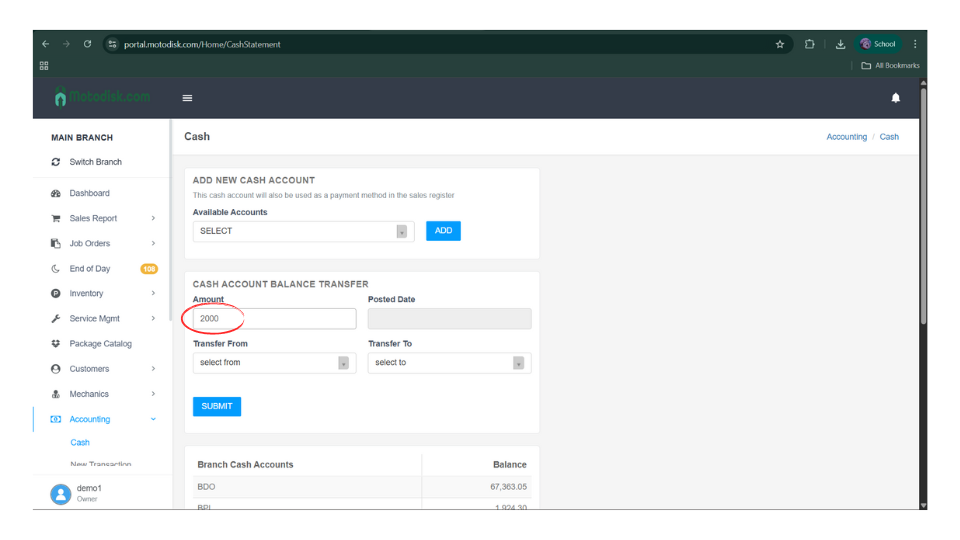The width and height of the screenshot is (960, 540).
Task: Open browser extensions puzzle icon
Action: coord(810,44)
